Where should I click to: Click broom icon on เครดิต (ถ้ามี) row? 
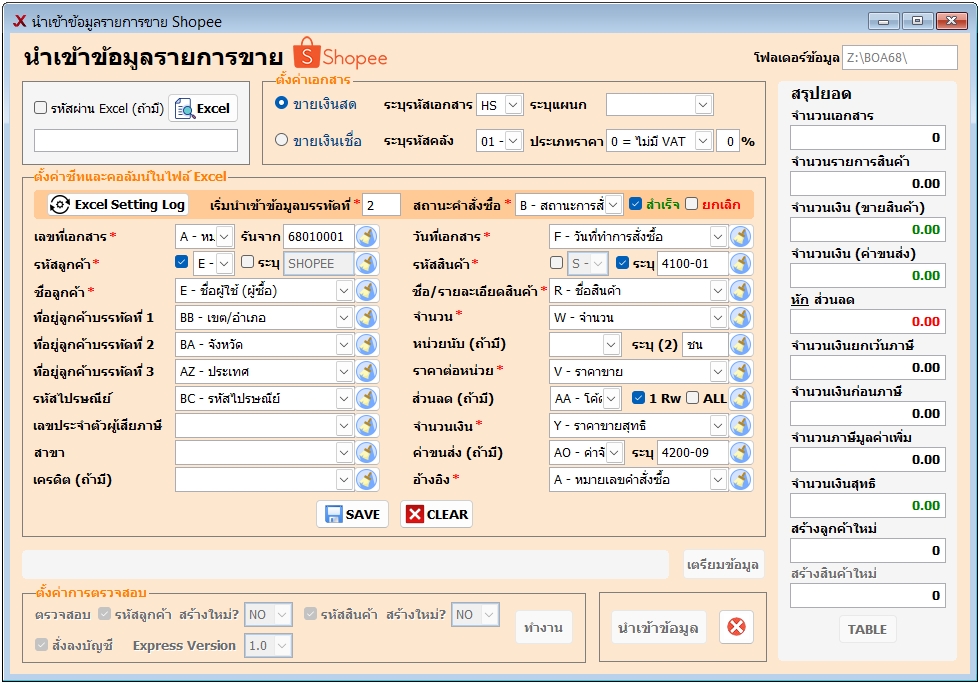pyautogui.click(x=367, y=480)
